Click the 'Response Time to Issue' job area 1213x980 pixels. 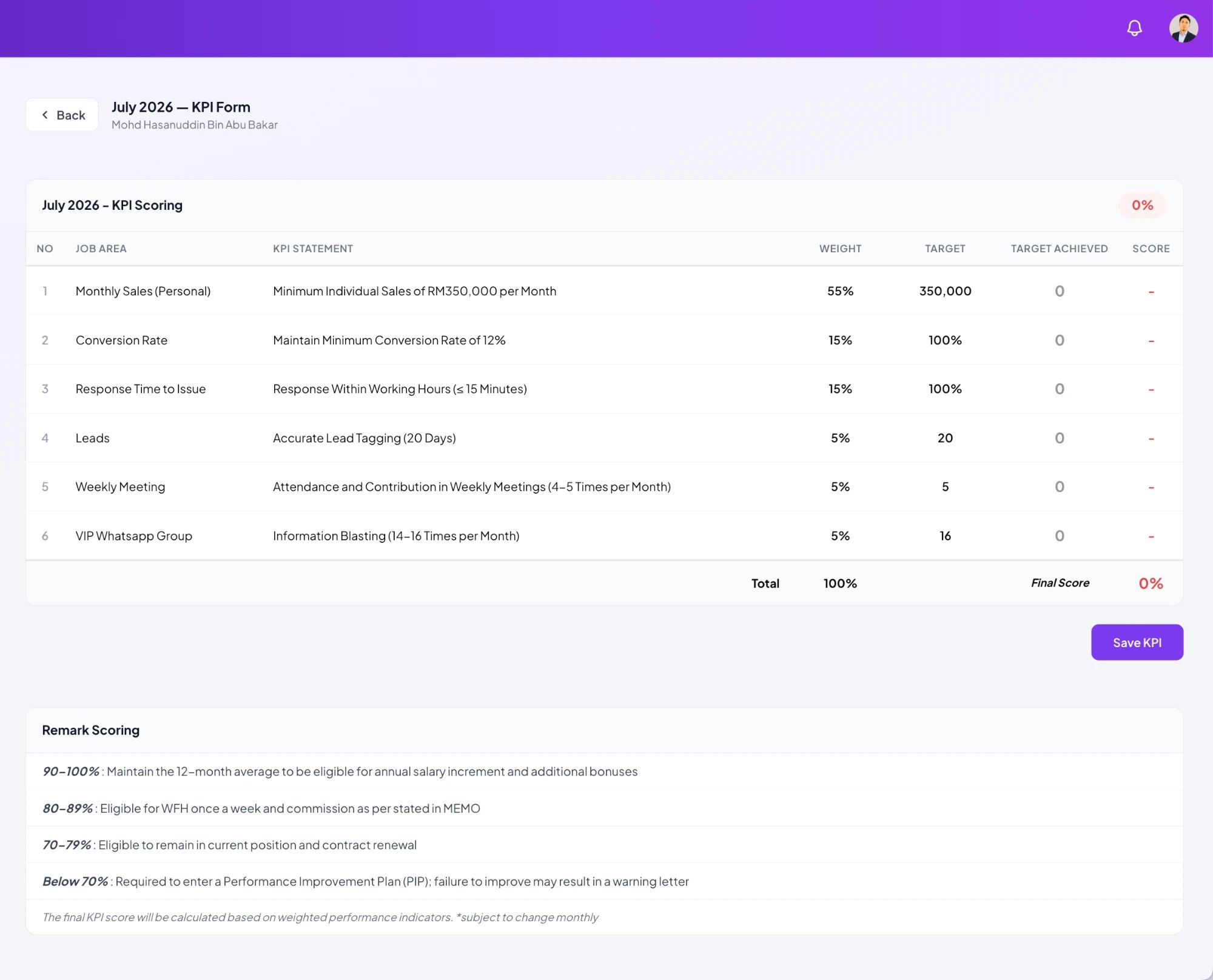tap(141, 389)
